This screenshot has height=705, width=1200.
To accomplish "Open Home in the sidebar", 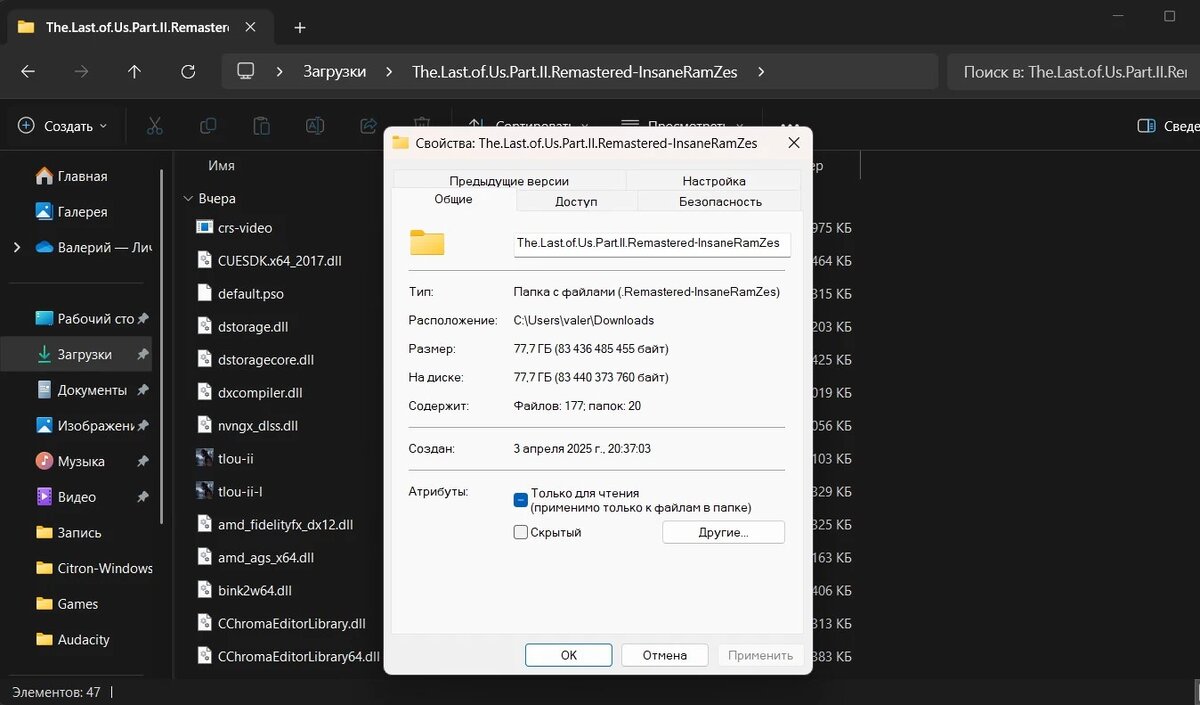I will 83,176.
